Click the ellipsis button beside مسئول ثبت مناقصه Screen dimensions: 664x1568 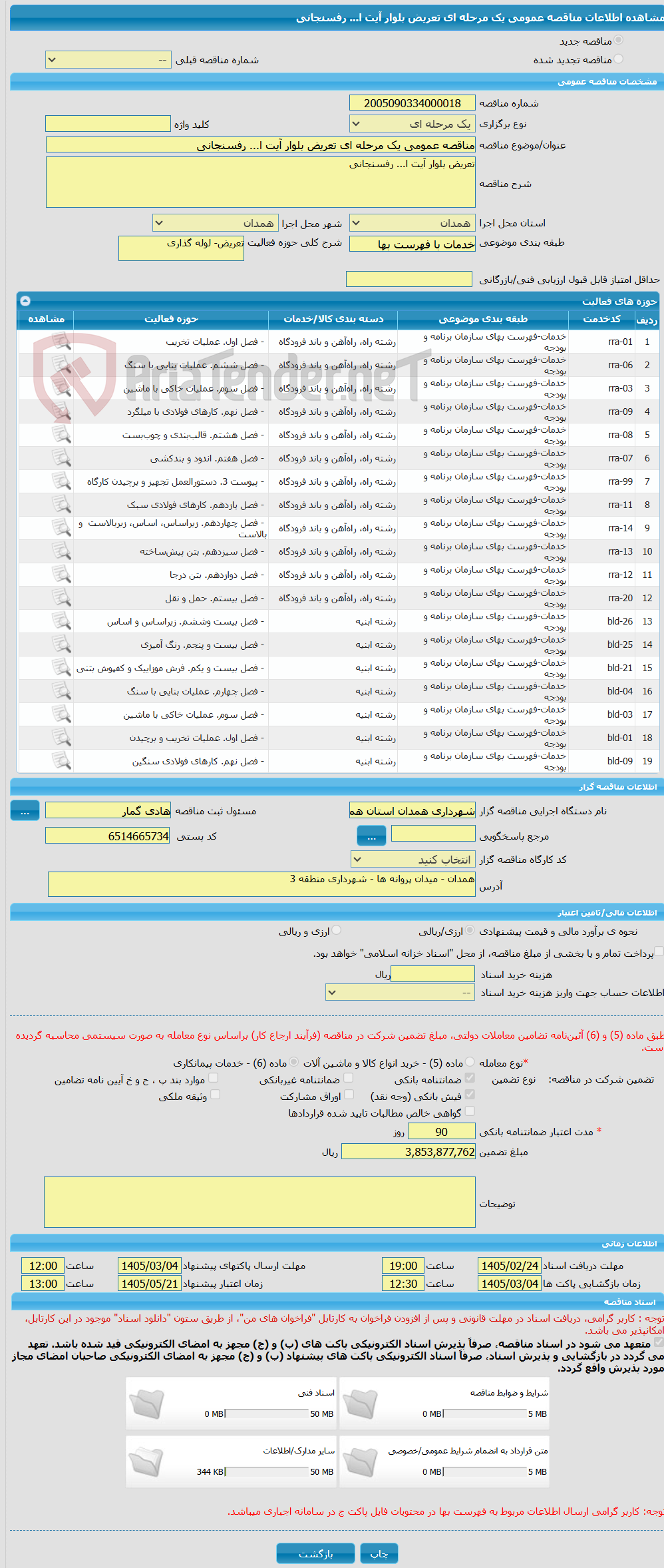point(25,811)
